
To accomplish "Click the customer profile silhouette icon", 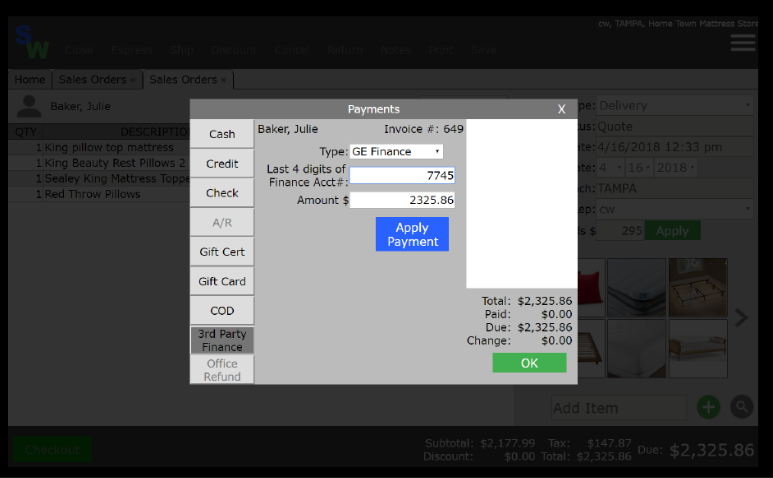I will (29, 106).
